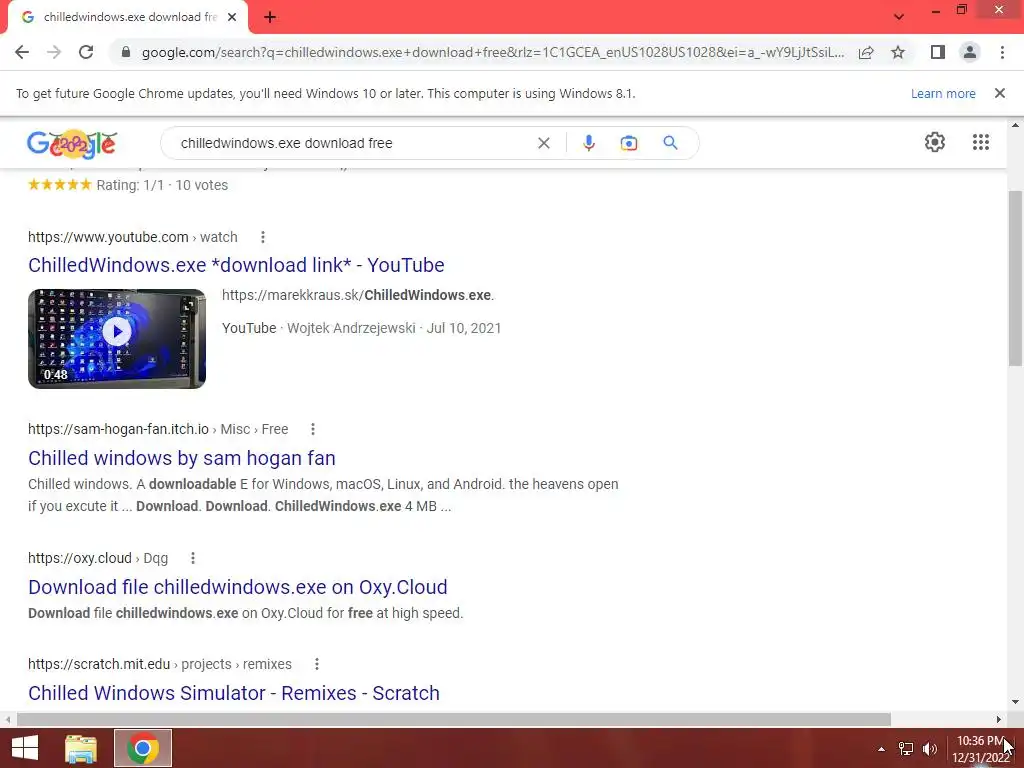Viewport: 1024px width, 768px height.
Task: Click the https://www.youtube.com › watch breadcrumb
Action: [133, 237]
